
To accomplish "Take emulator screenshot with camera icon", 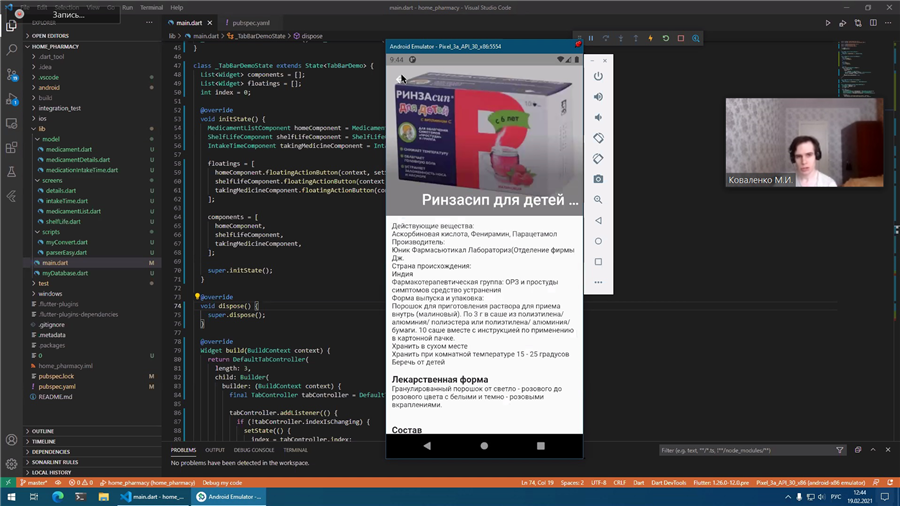I will coord(598,180).
